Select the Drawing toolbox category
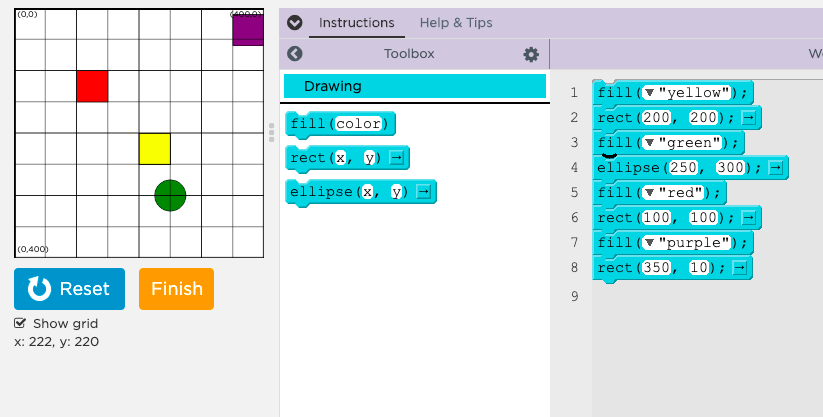This screenshot has height=417, width=823. click(x=414, y=86)
